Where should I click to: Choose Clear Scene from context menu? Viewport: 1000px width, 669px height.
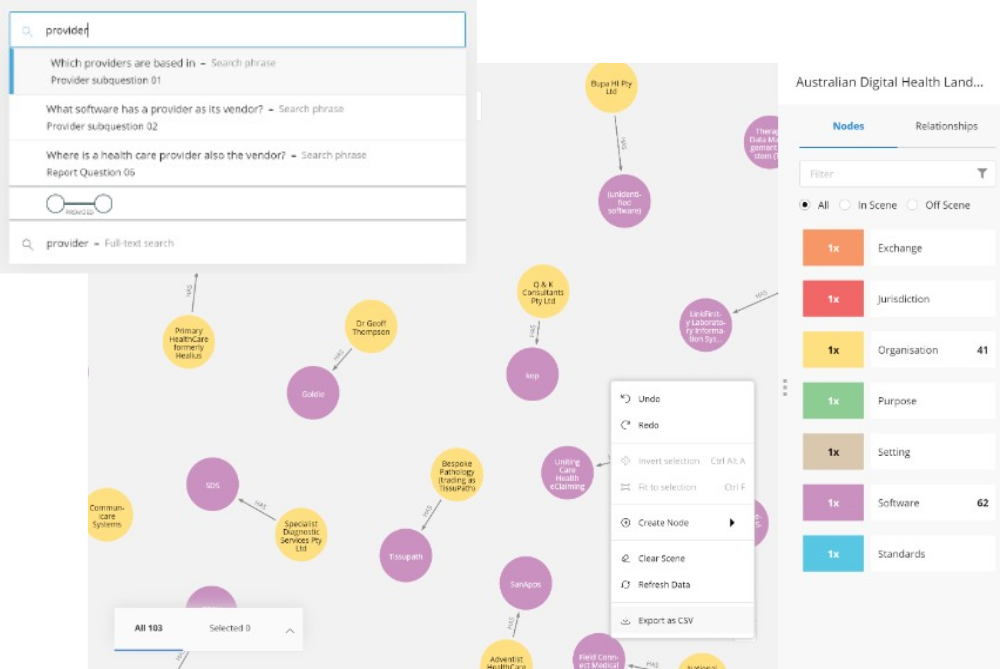682,558
